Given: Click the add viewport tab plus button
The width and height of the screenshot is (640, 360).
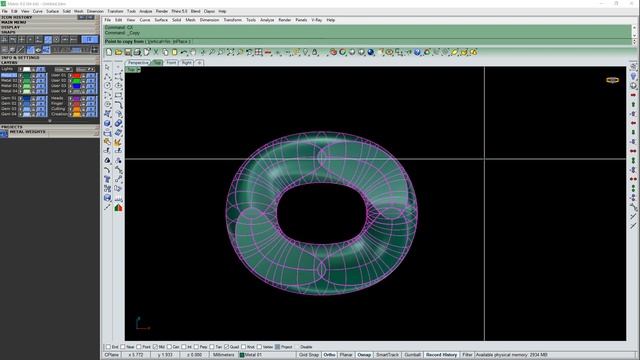Looking at the screenshot, I should tap(199, 62).
